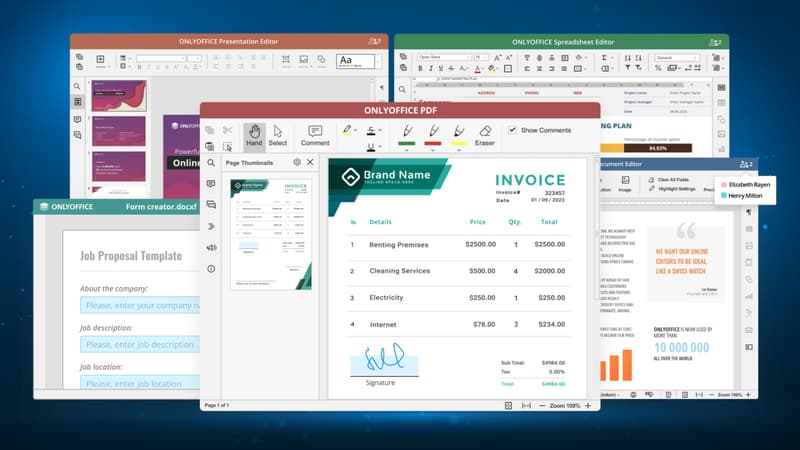The height and width of the screenshot is (450, 800).
Task: Expand underline color dropdown arrow in PDF
Action: point(380,147)
